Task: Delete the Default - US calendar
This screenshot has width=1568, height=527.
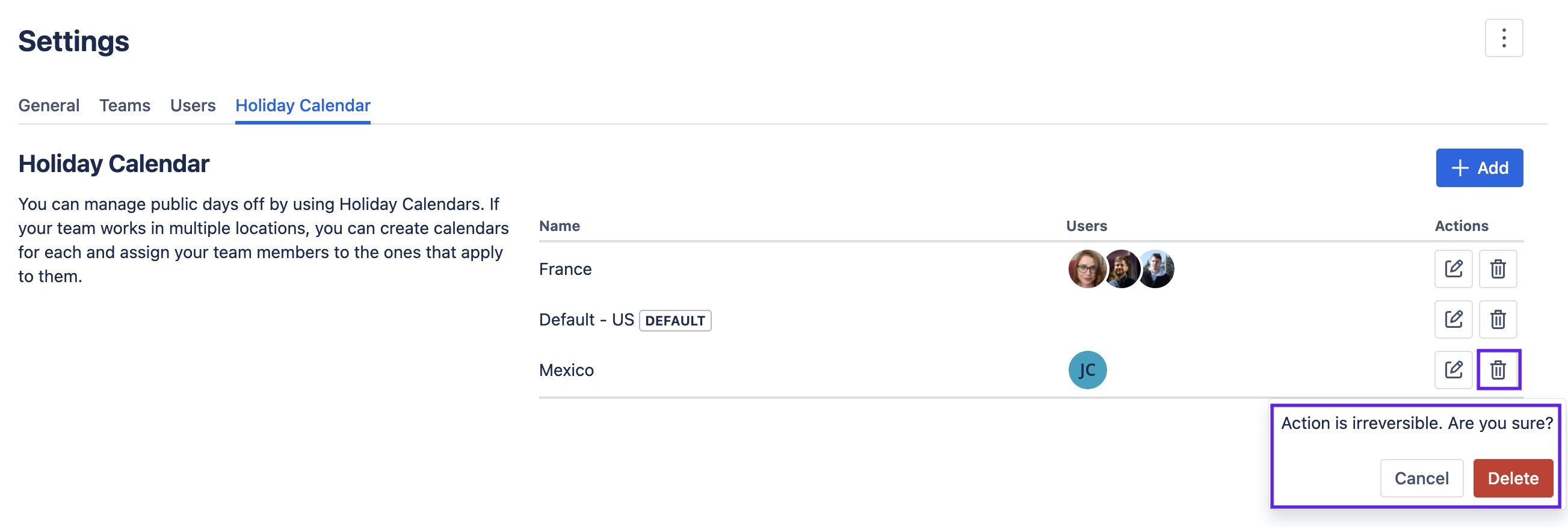Action: pyautogui.click(x=1498, y=319)
